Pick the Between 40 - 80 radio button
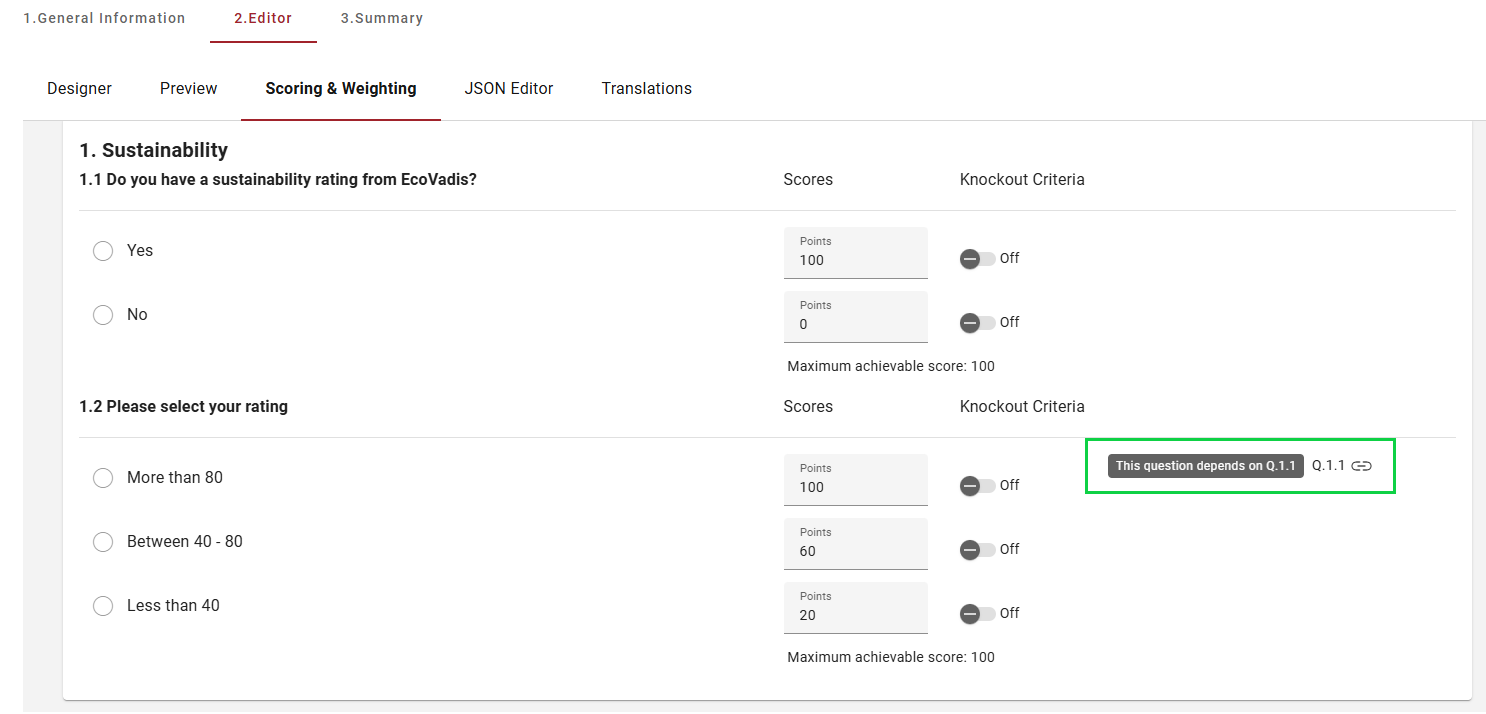 point(103,542)
